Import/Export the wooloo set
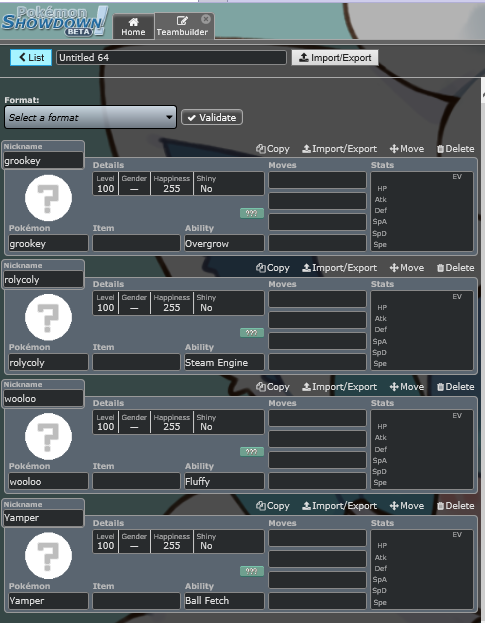 pos(339,387)
